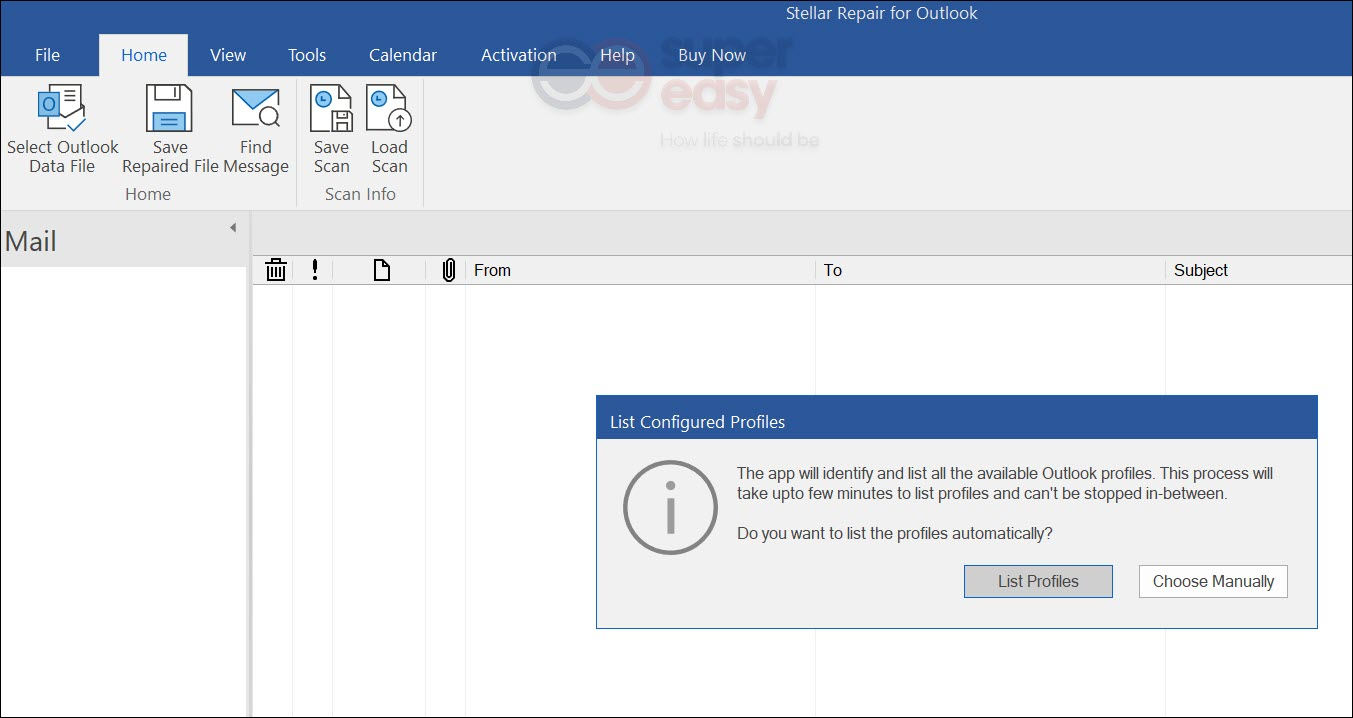This screenshot has height=718, width=1353.
Task: Click the Save Repaired File icon
Action: click(169, 108)
